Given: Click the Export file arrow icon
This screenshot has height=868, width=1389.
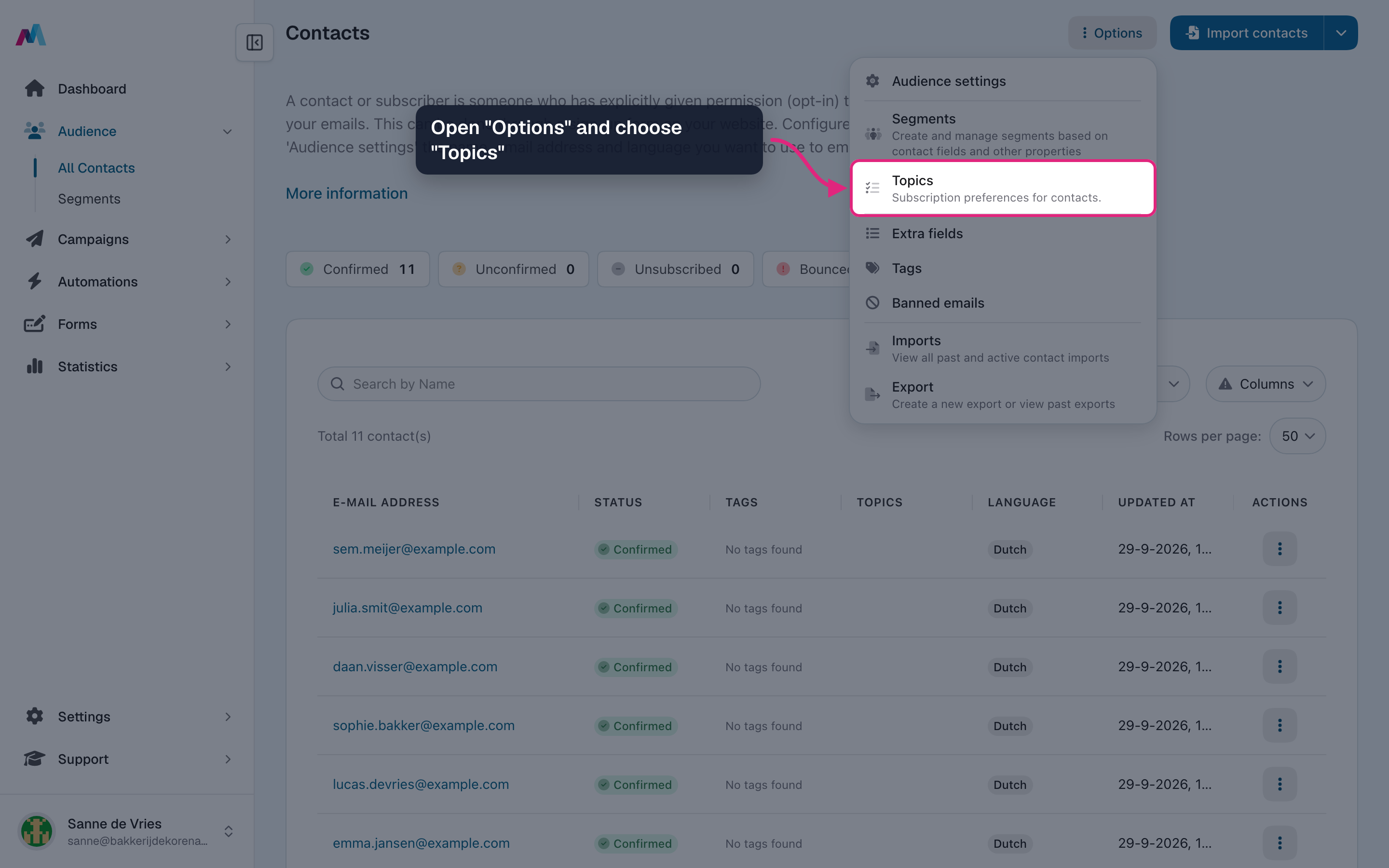Looking at the screenshot, I should [x=872, y=394].
